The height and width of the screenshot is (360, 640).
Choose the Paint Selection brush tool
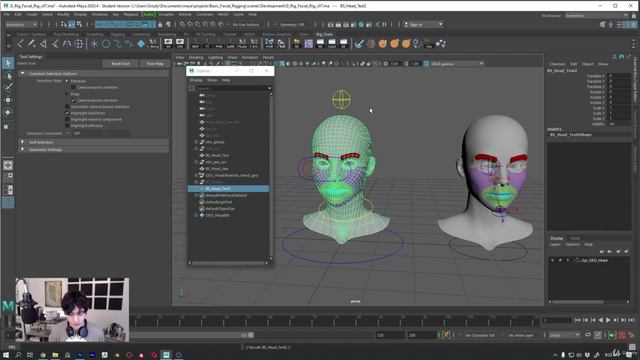tap(8, 87)
